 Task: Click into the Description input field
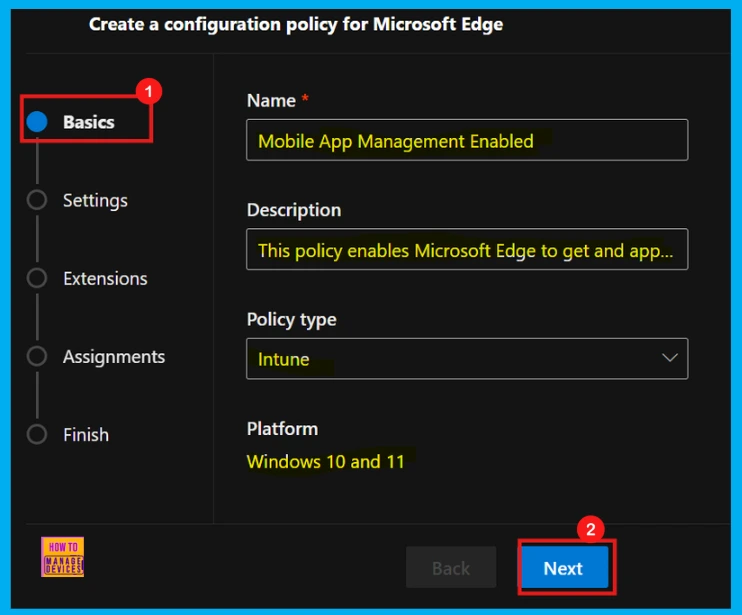pos(467,249)
